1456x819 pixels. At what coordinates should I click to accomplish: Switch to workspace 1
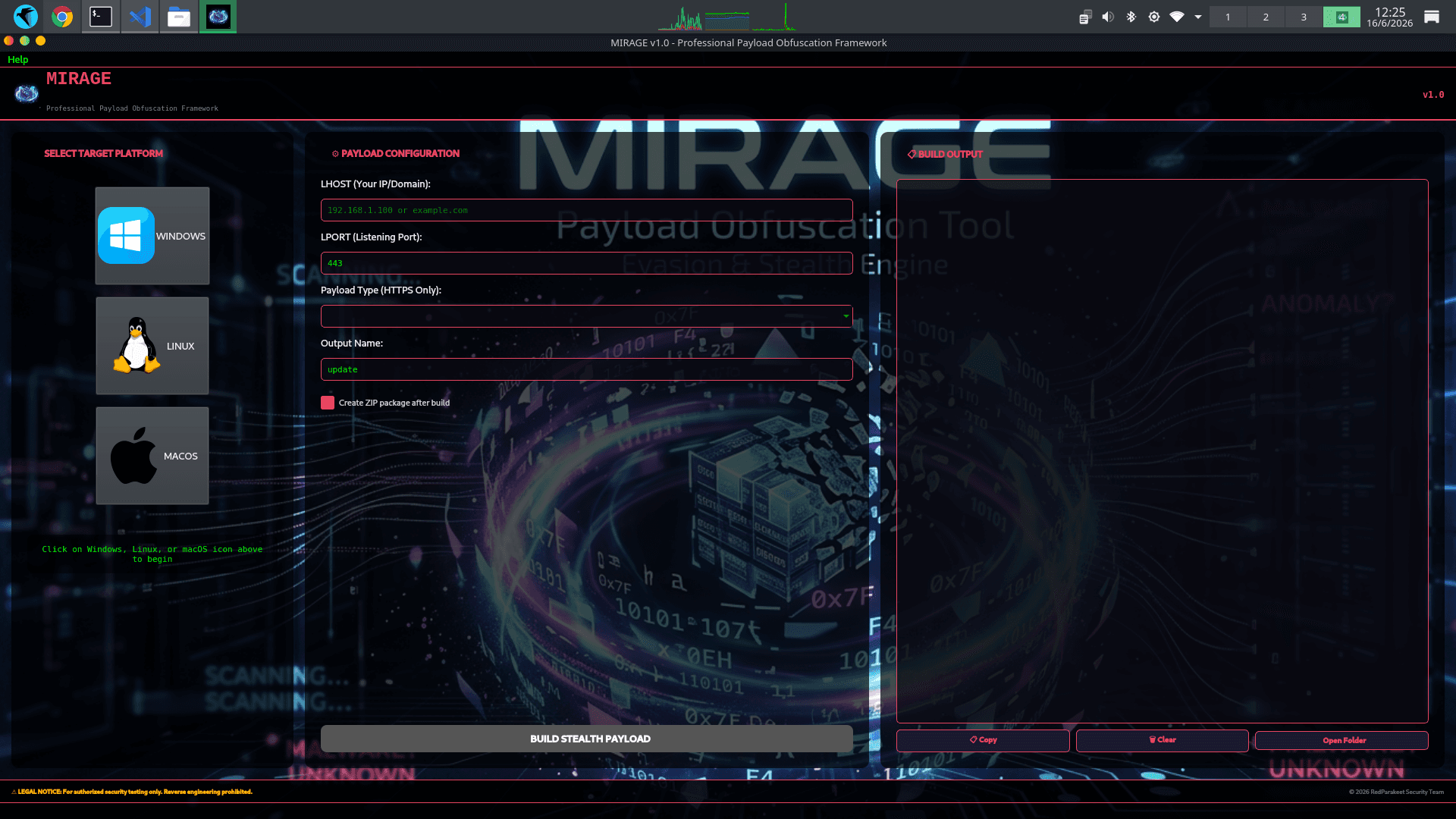coord(1228,17)
